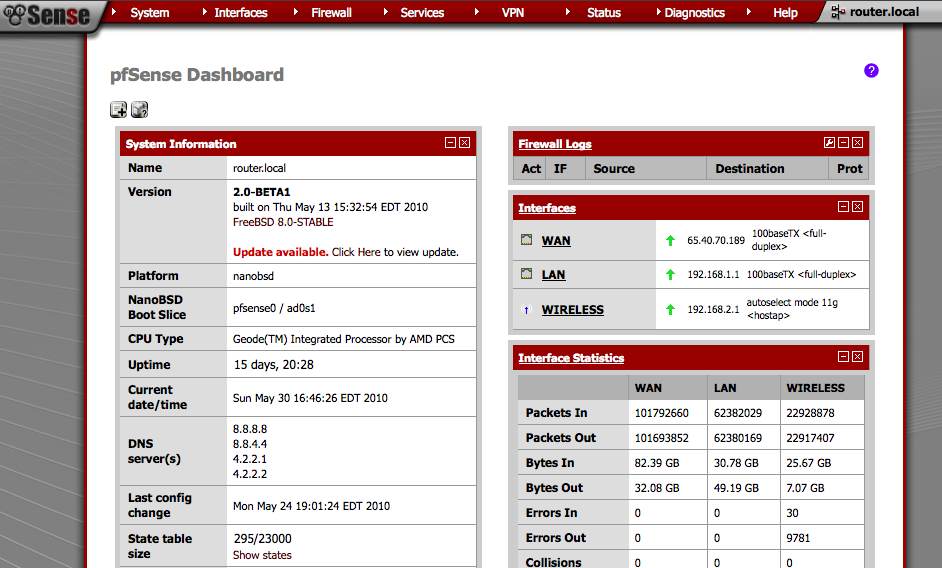Viewport: 942px width, 568px height.
Task: Open the Help menu
Action: [785, 13]
